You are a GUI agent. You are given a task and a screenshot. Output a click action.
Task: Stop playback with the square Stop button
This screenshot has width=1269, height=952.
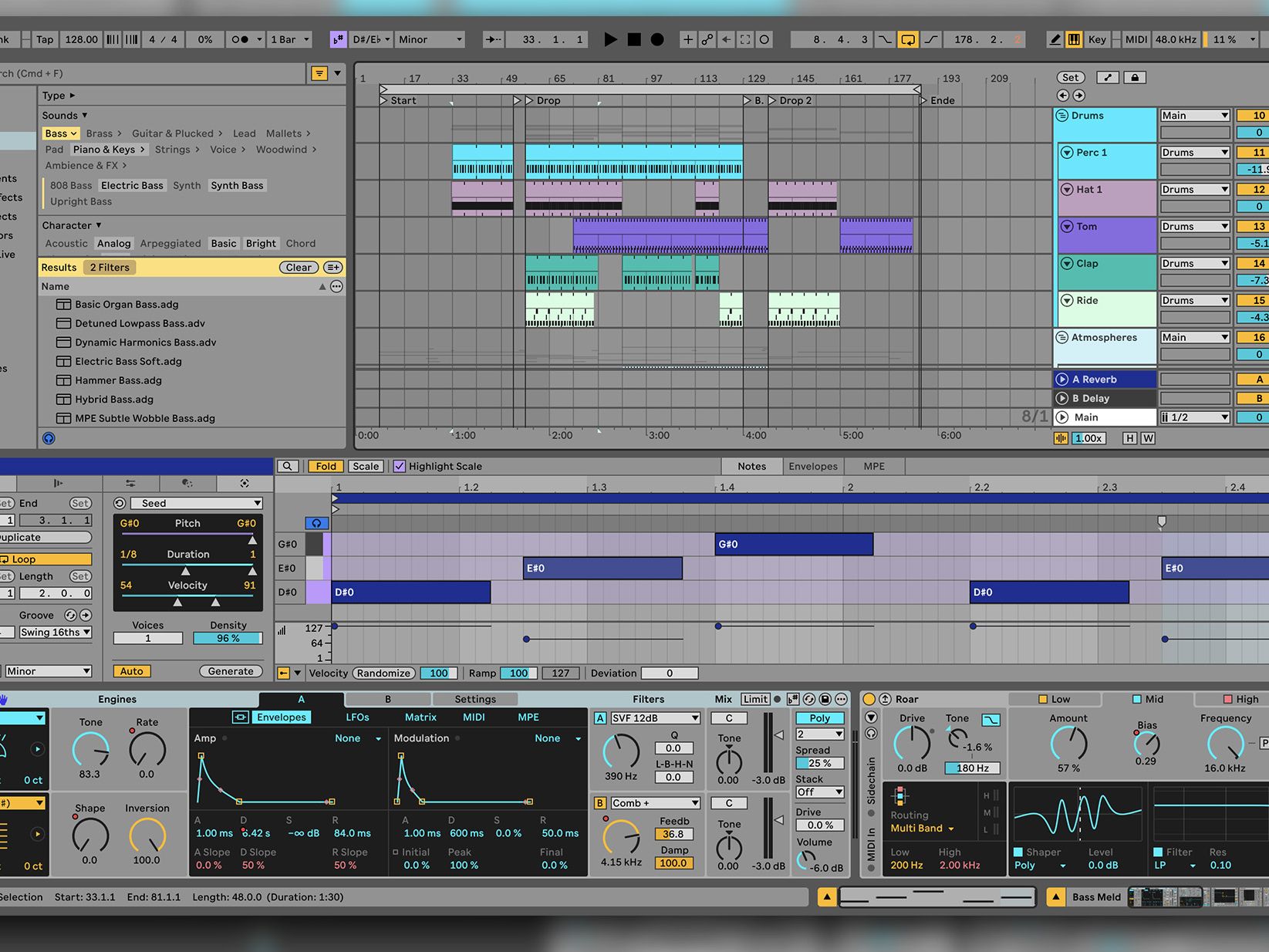pyautogui.click(x=634, y=39)
